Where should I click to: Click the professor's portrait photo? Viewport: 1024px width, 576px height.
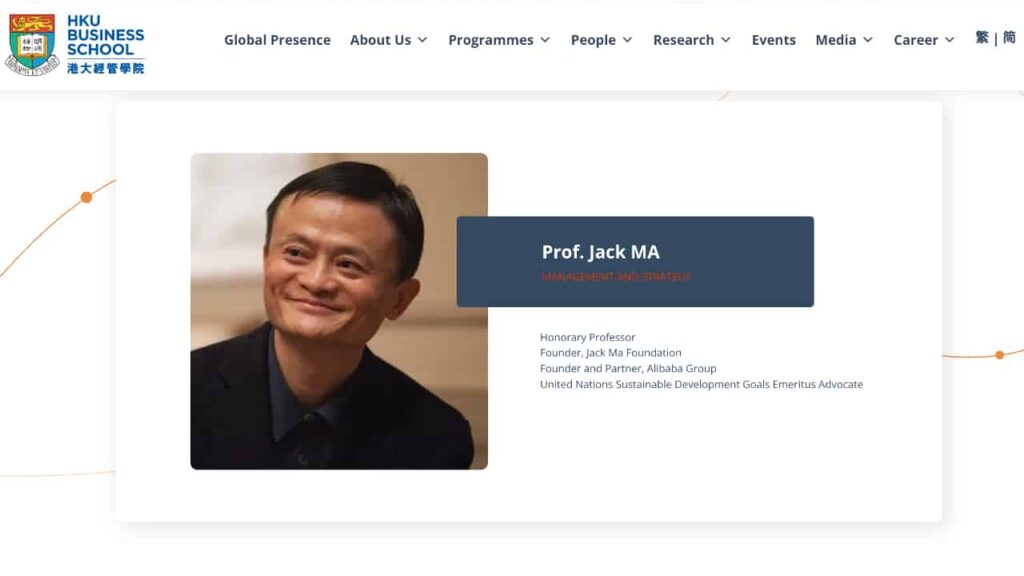pyautogui.click(x=339, y=311)
